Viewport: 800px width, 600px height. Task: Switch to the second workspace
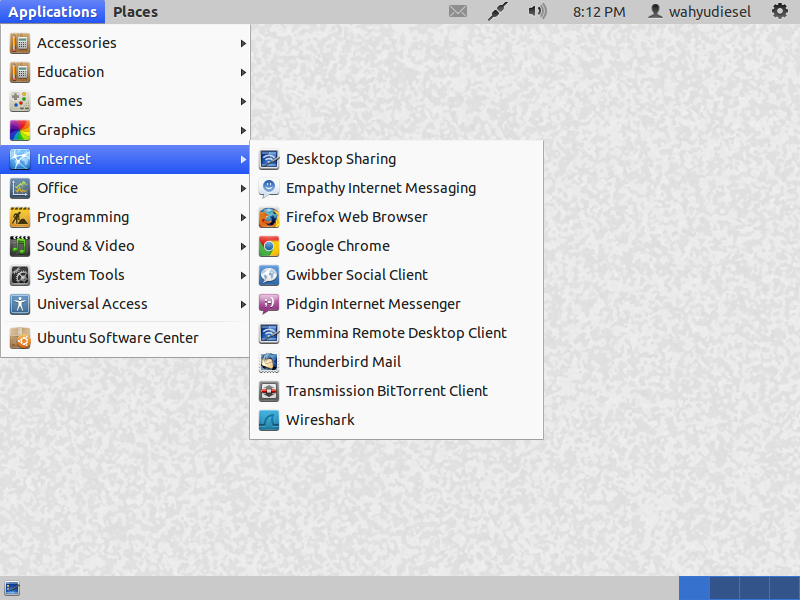coord(724,588)
